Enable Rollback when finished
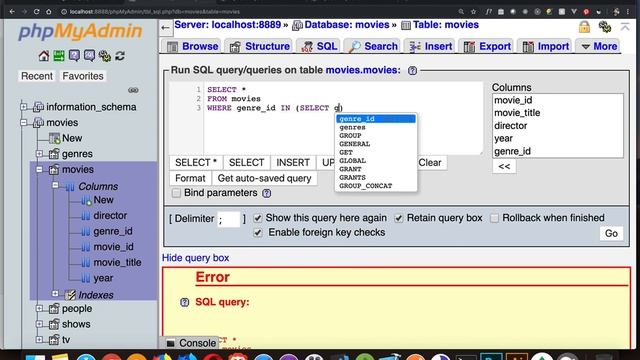Screen dimensions: 640x360 coord(494,218)
